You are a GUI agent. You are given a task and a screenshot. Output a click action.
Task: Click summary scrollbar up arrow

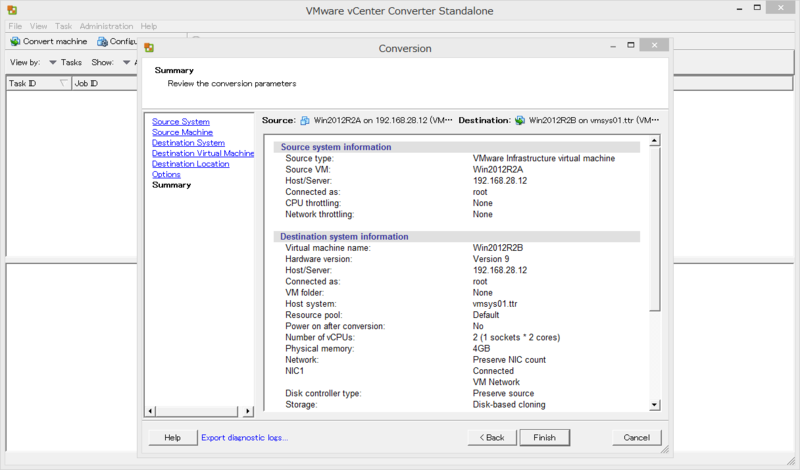(x=655, y=140)
